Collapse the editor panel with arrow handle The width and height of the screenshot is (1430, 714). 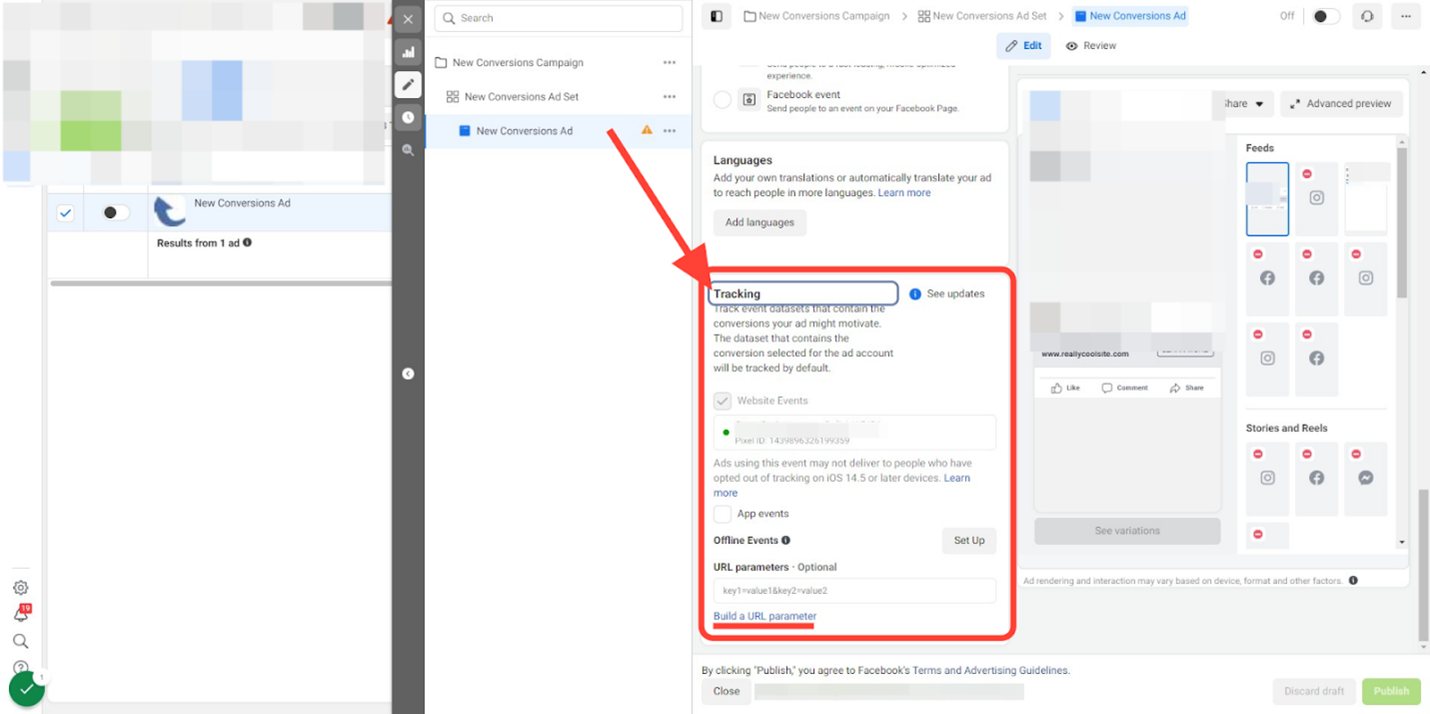click(x=408, y=373)
